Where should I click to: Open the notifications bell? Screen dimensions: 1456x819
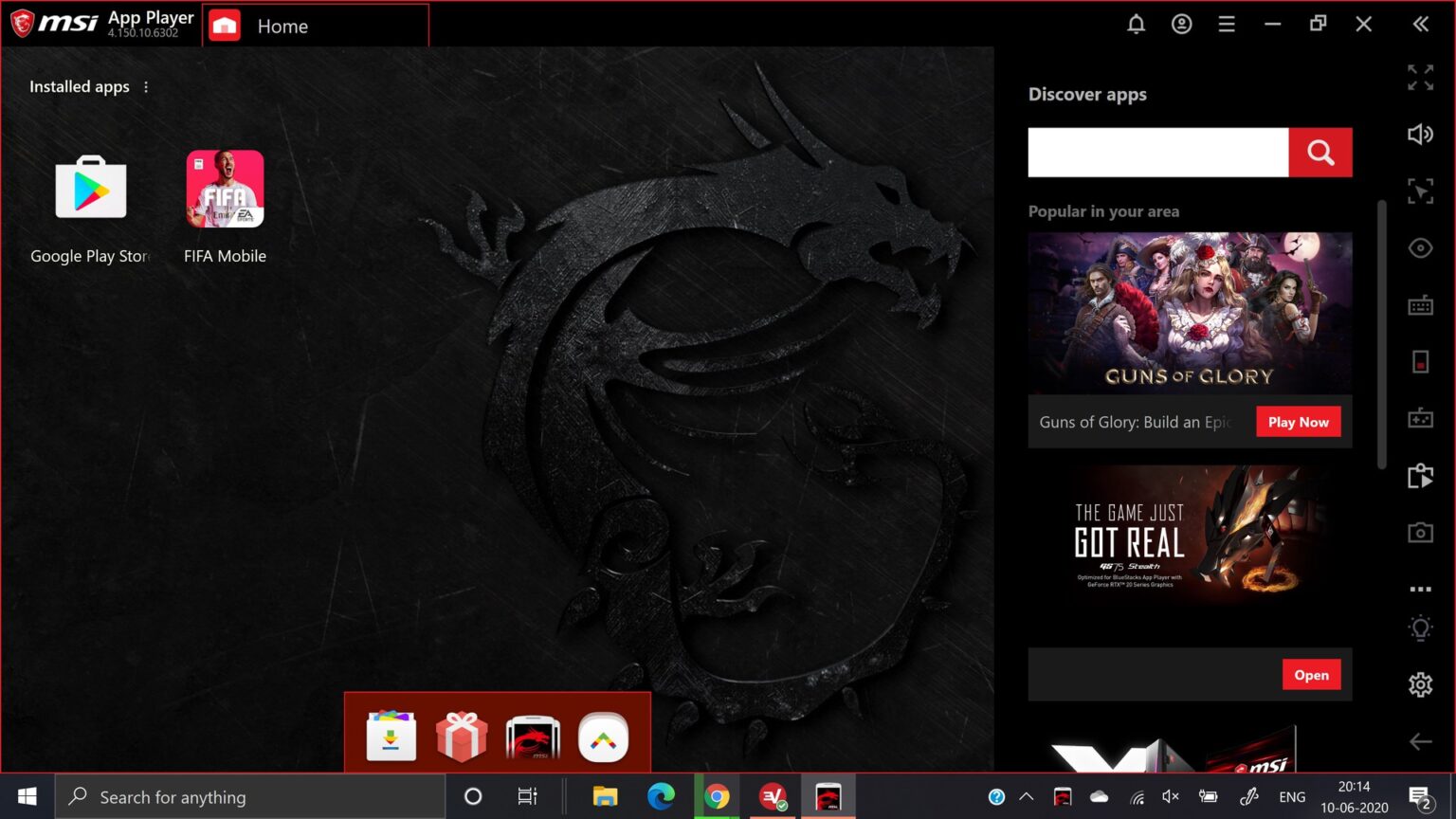(1136, 25)
